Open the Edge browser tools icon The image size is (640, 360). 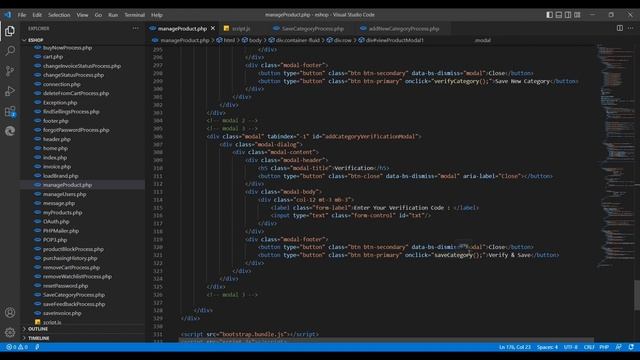[x=10, y=131]
